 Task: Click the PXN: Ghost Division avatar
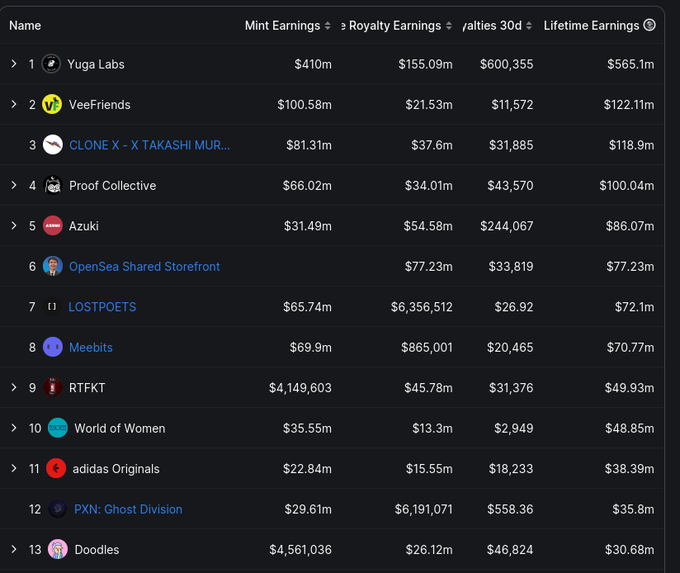coord(58,509)
